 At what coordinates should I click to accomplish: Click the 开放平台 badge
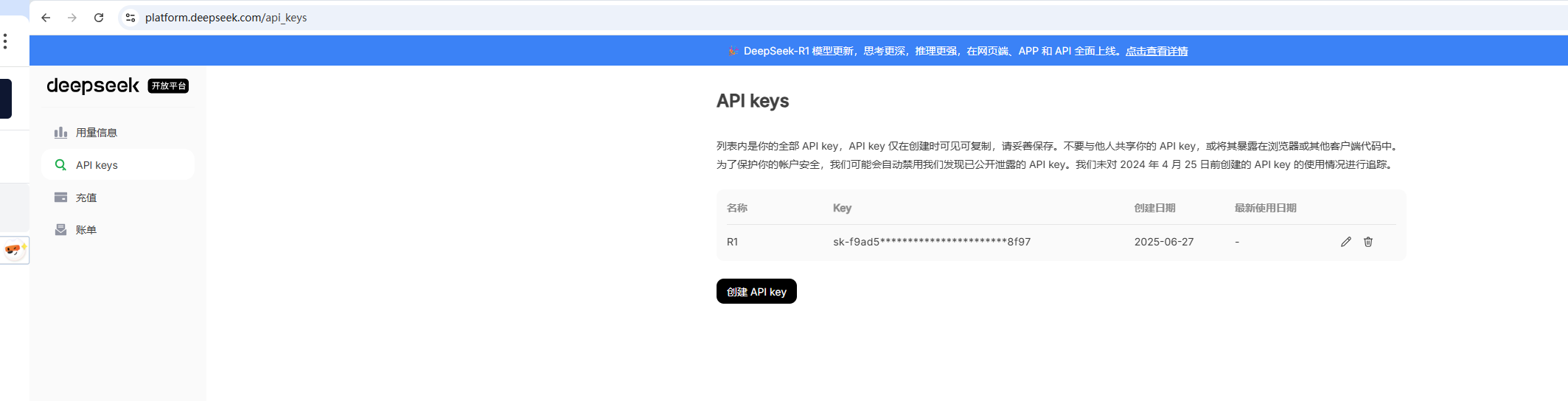coord(168,86)
